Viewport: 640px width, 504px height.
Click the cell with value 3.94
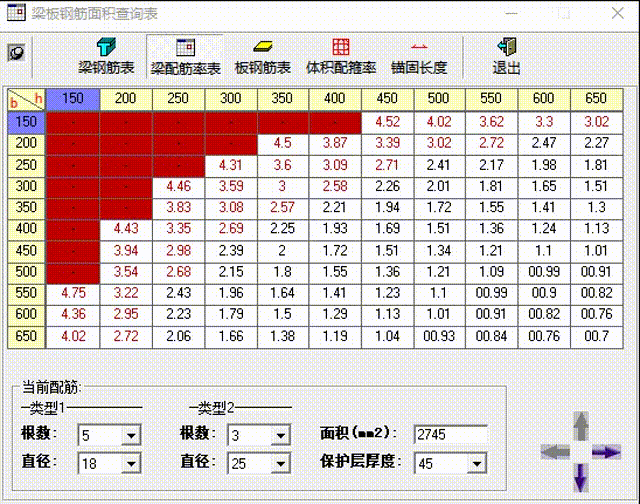coord(126,251)
